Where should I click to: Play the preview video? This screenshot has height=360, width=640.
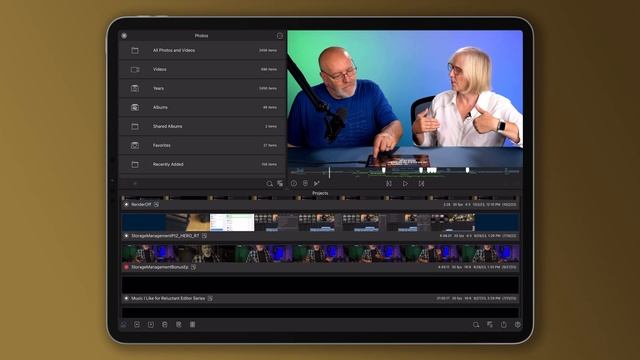405,184
